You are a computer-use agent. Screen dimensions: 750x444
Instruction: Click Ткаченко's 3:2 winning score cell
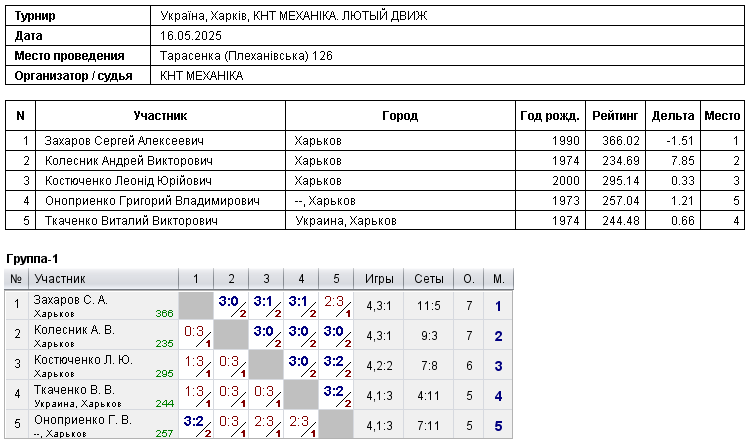pos(336,395)
